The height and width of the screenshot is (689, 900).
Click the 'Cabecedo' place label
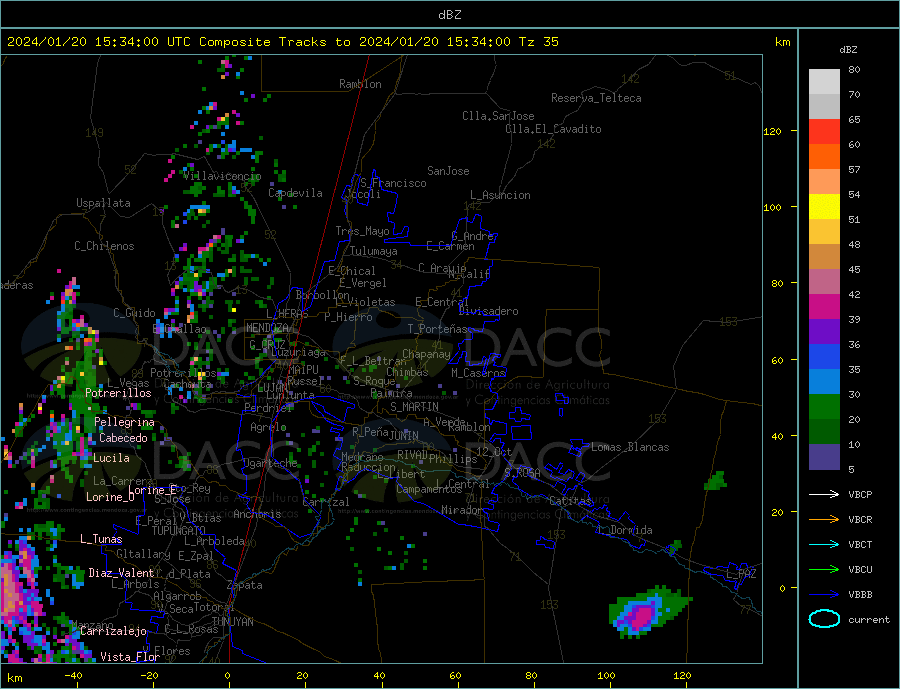tap(123, 438)
